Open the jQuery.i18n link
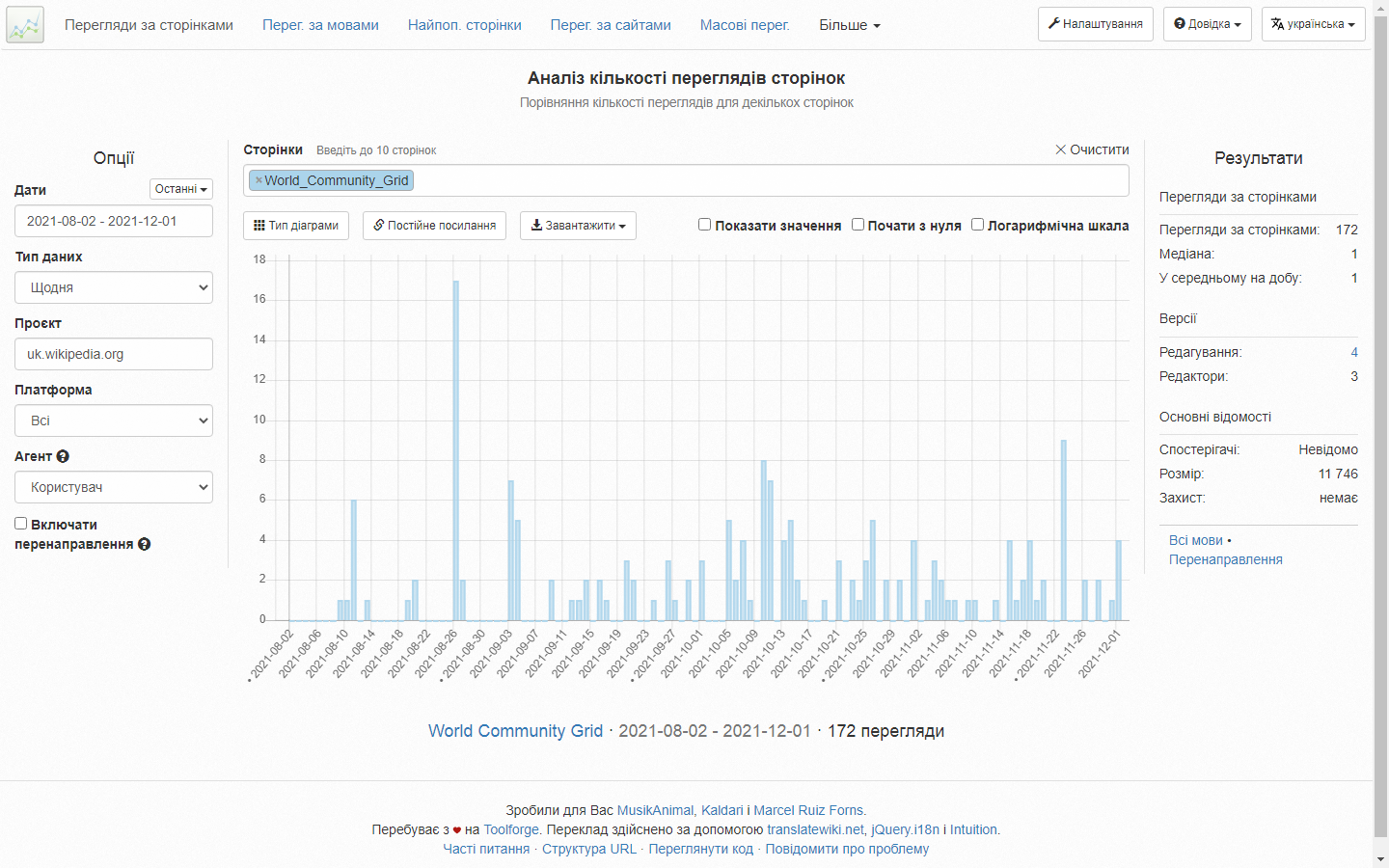 click(x=905, y=829)
